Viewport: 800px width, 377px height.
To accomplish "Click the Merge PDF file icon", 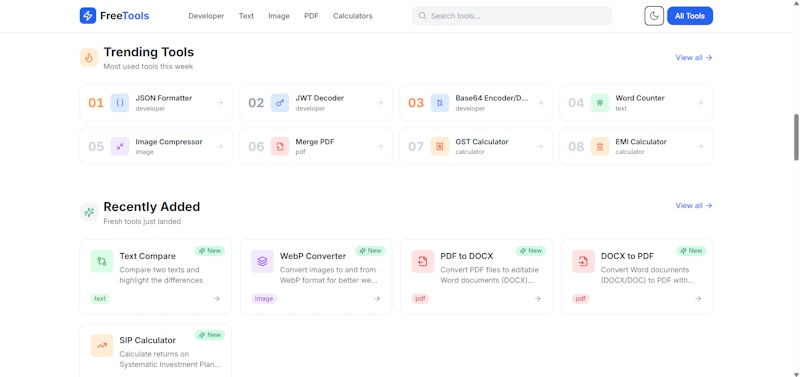I will point(280,146).
